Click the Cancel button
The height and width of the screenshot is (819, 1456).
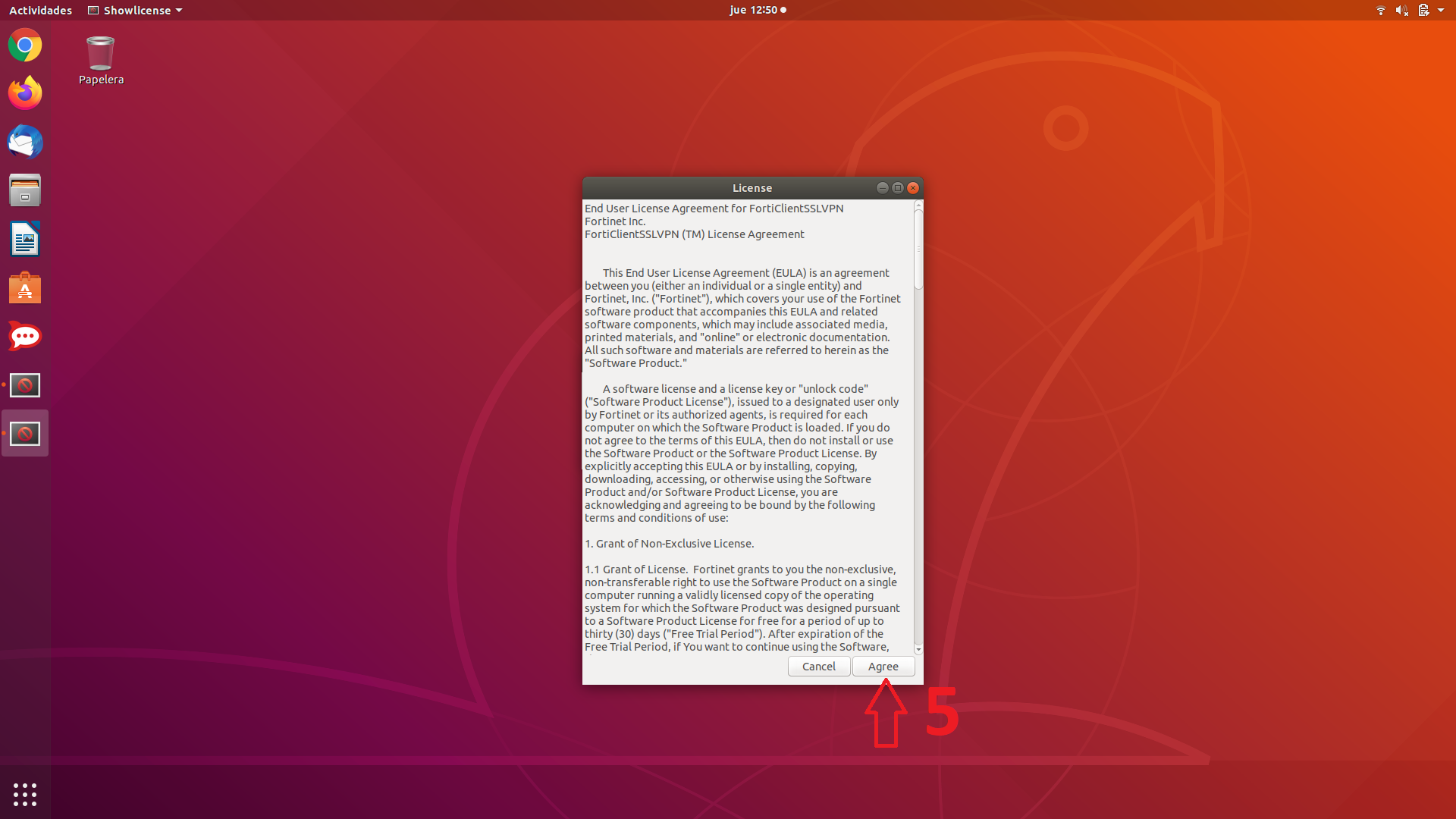tap(818, 666)
